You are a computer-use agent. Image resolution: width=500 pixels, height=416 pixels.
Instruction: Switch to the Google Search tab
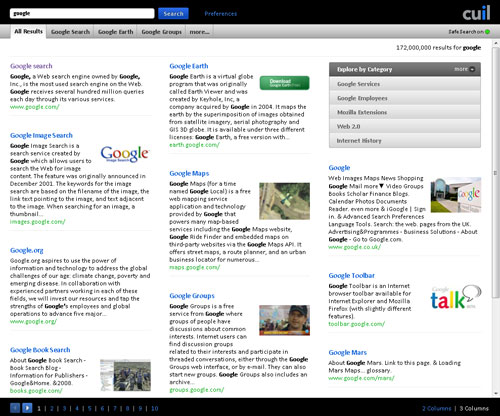point(70,32)
